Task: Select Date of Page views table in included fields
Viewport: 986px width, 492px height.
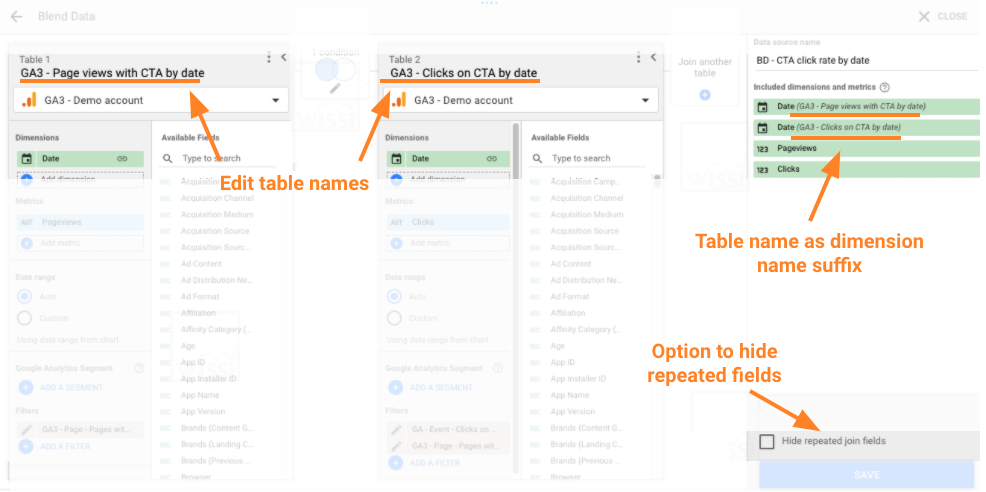Action: pyautogui.click(x=867, y=106)
